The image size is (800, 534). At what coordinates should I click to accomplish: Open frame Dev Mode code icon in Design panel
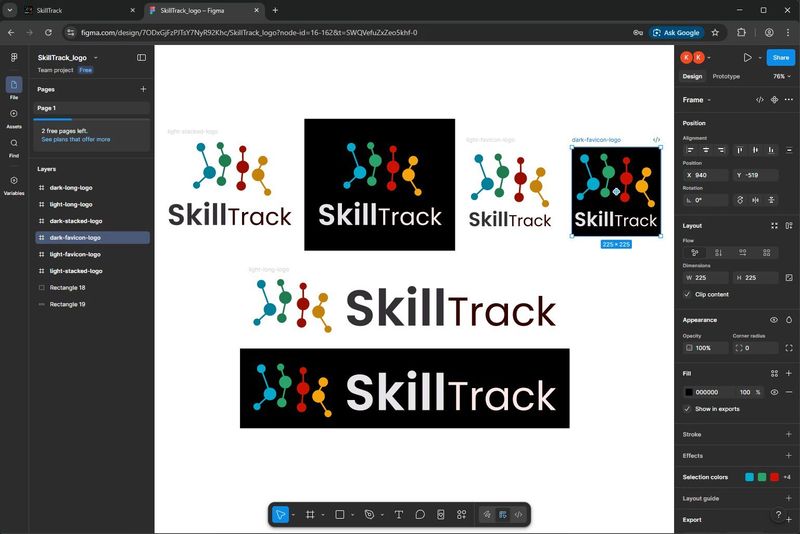click(x=760, y=100)
